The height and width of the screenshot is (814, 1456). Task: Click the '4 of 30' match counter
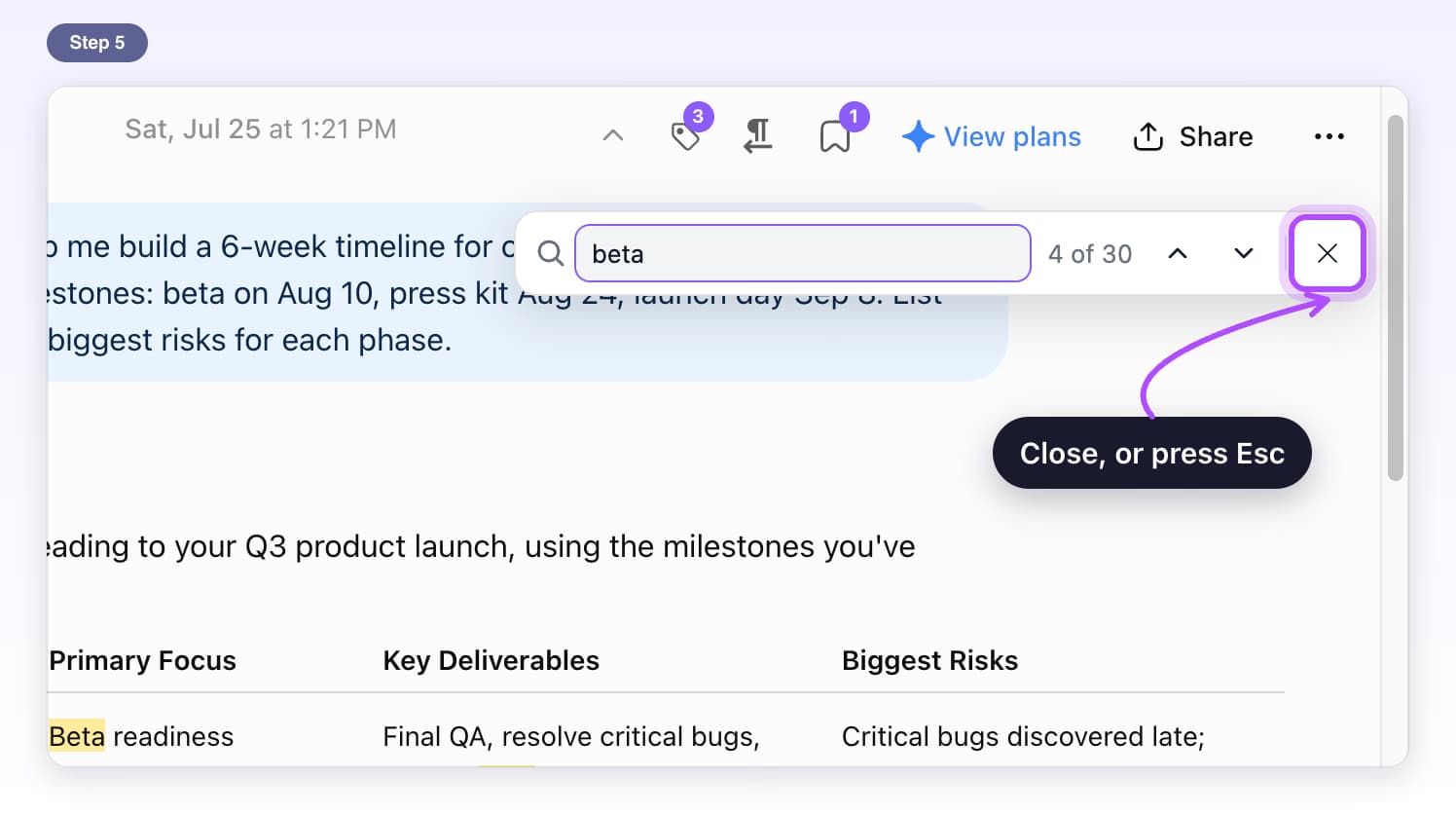[1090, 254]
